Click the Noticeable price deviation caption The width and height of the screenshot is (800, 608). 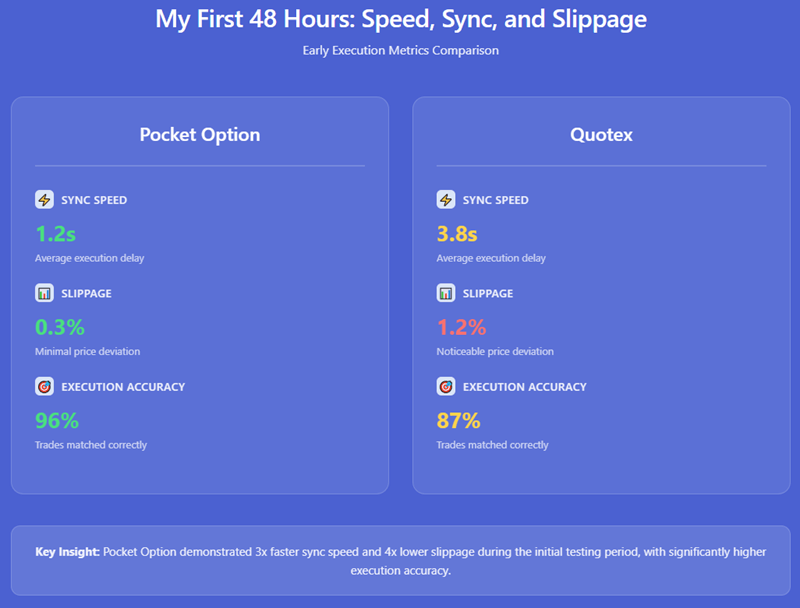pyautogui.click(x=495, y=352)
